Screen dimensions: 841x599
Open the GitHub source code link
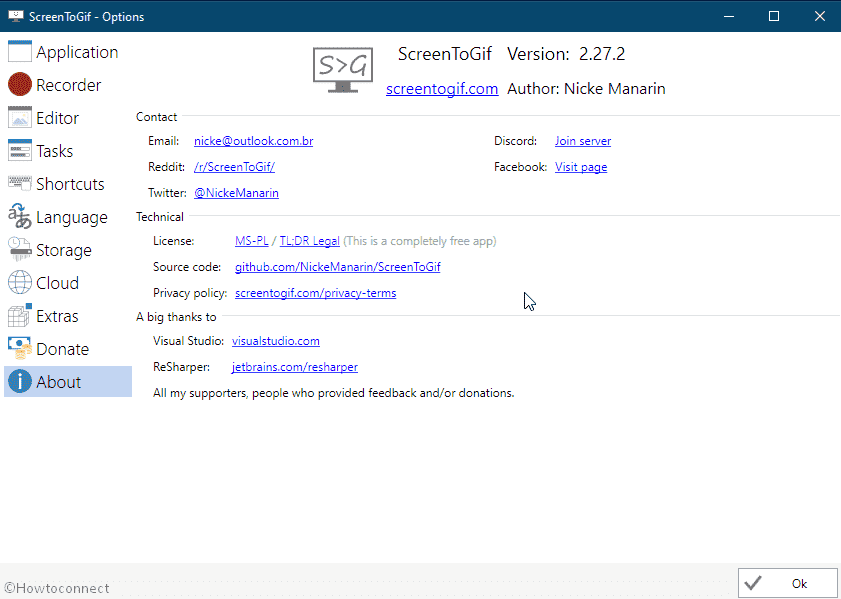(x=336, y=266)
